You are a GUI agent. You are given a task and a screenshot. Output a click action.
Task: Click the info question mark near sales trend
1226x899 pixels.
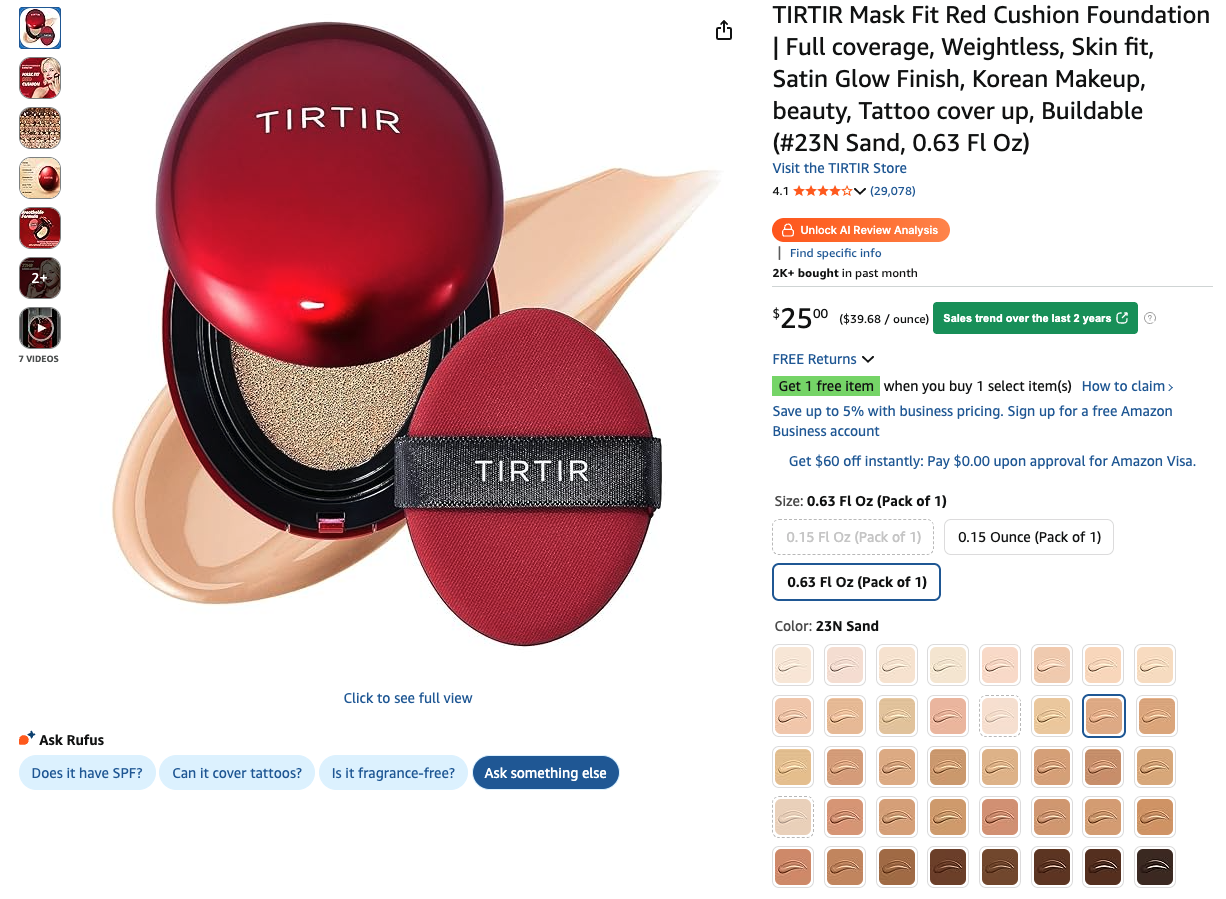tap(1150, 318)
